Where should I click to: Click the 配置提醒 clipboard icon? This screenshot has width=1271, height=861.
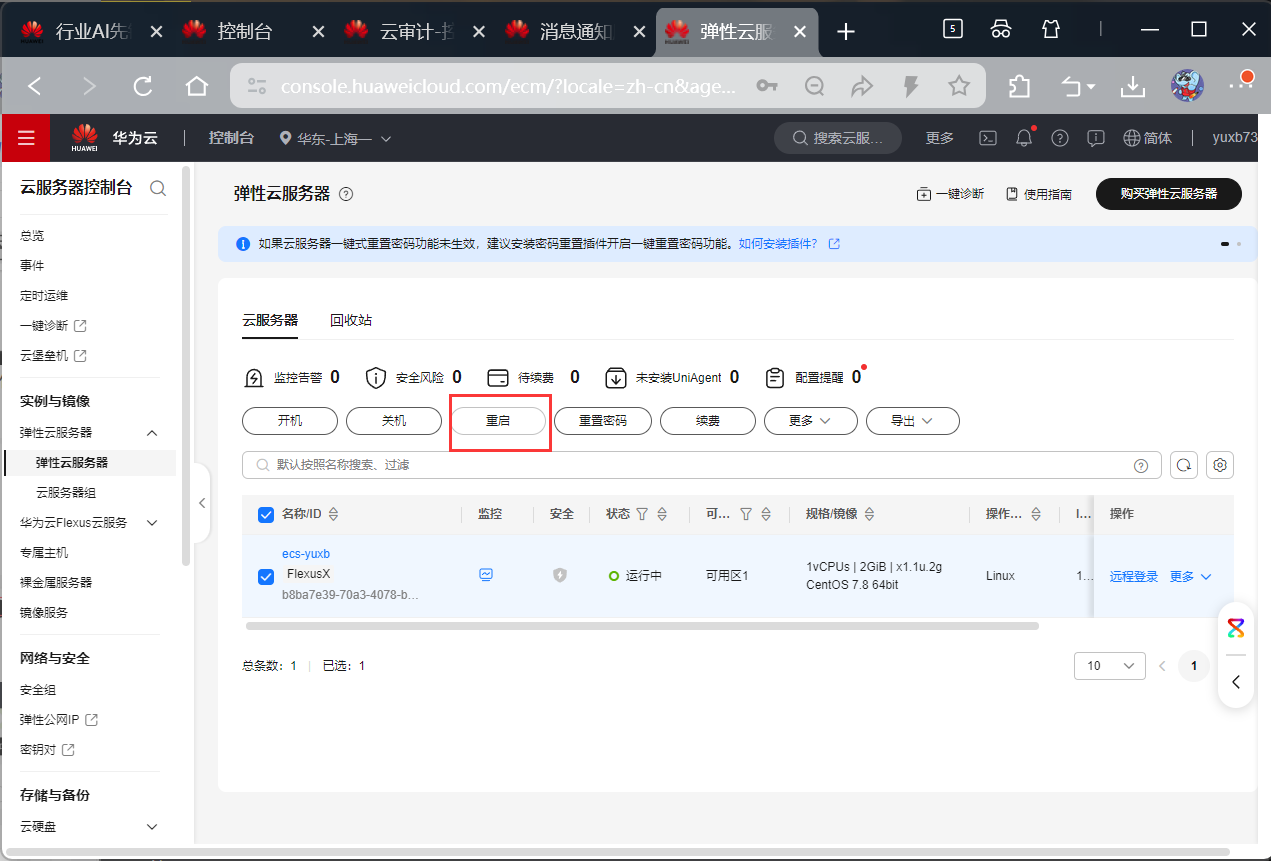[x=774, y=378]
